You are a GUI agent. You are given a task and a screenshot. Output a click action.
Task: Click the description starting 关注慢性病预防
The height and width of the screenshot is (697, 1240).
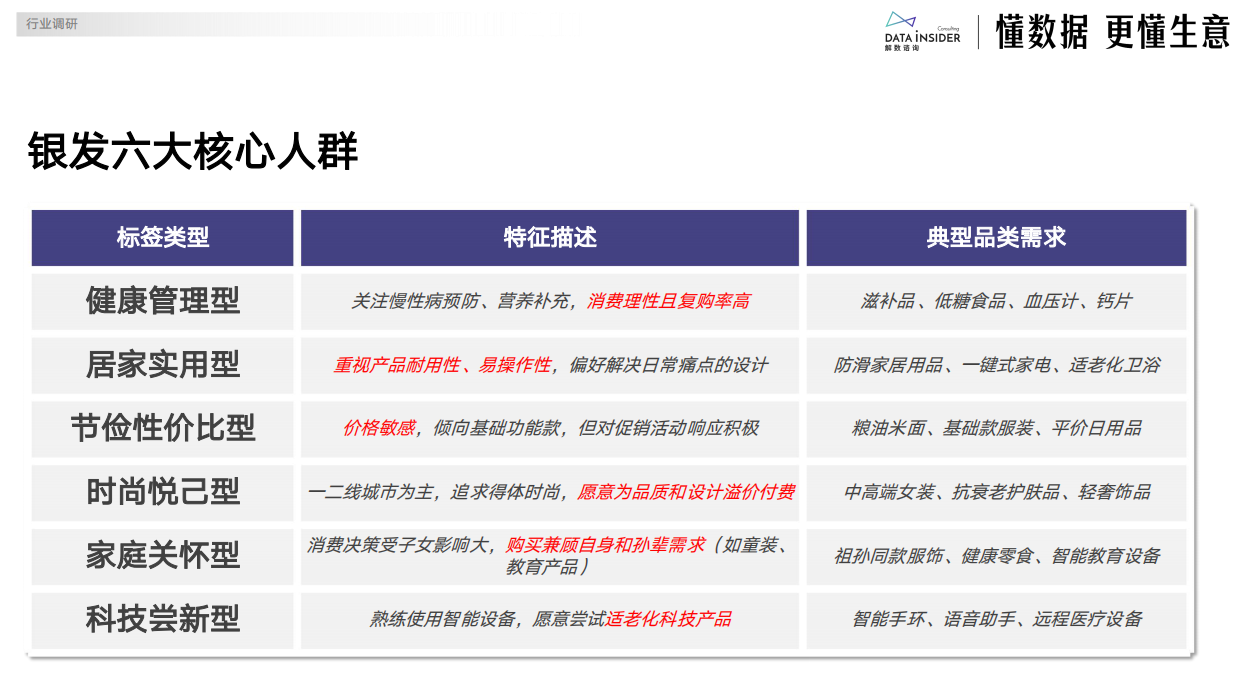tap(550, 301)
